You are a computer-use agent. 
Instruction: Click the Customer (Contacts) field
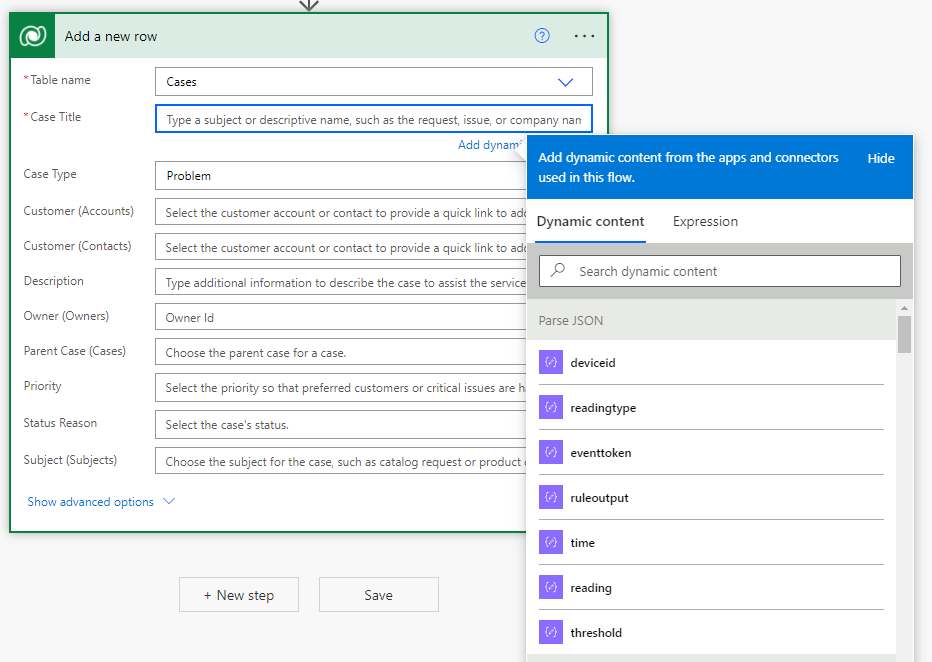coord(341,247)
